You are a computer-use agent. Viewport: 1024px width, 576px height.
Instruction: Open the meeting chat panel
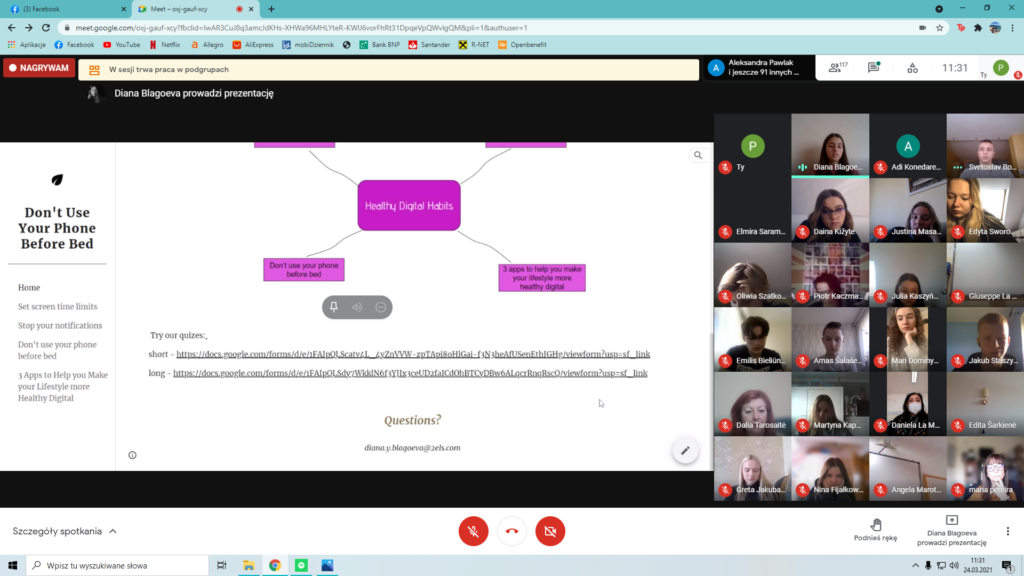[873, 68]
